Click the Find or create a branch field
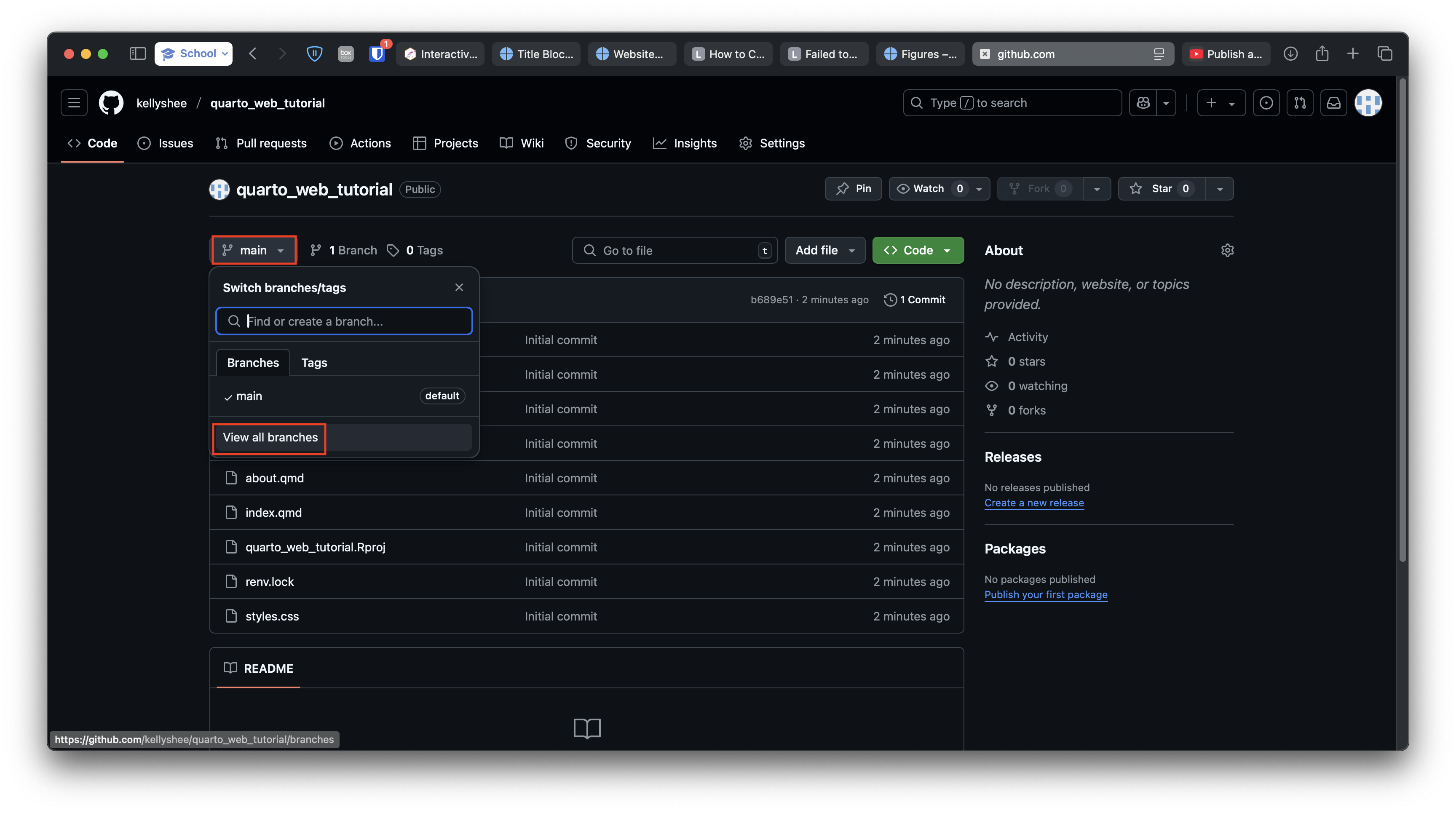Screen dimensions: 1456x813 click(344, 321)
